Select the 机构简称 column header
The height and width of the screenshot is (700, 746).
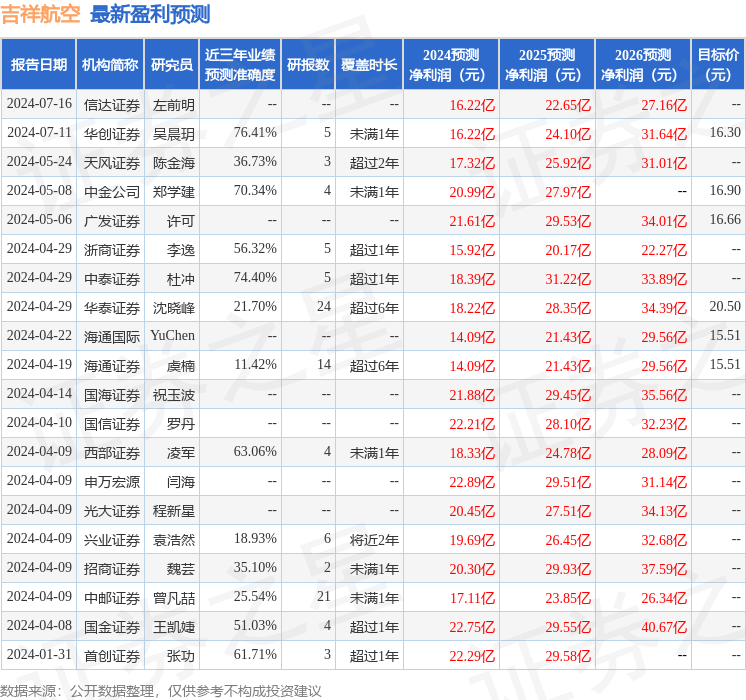pyautogui.click(x=110, y=64)
